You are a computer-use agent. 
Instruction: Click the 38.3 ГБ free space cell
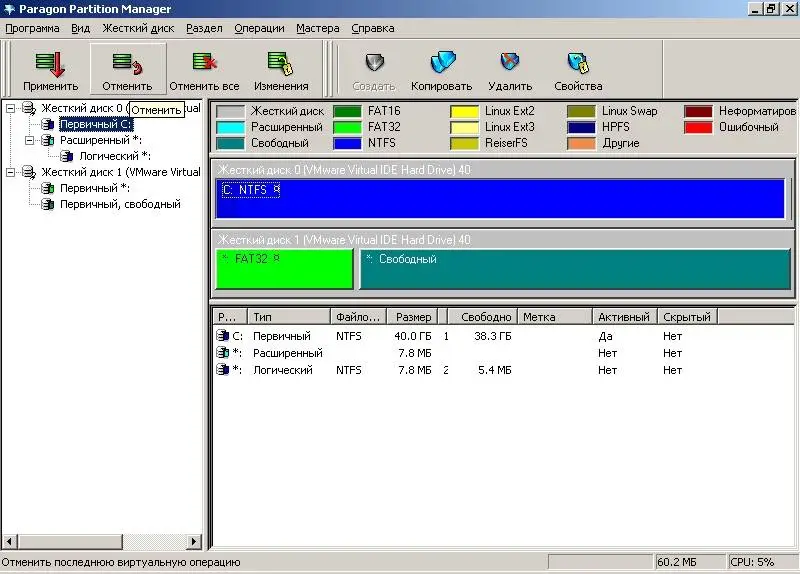tap(492, 336)
